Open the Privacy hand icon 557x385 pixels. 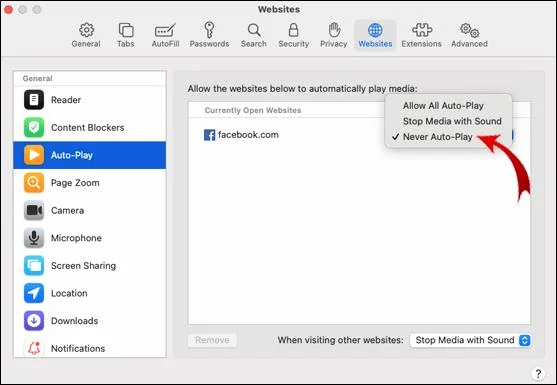pyautogui.click(x=334, y=30)
